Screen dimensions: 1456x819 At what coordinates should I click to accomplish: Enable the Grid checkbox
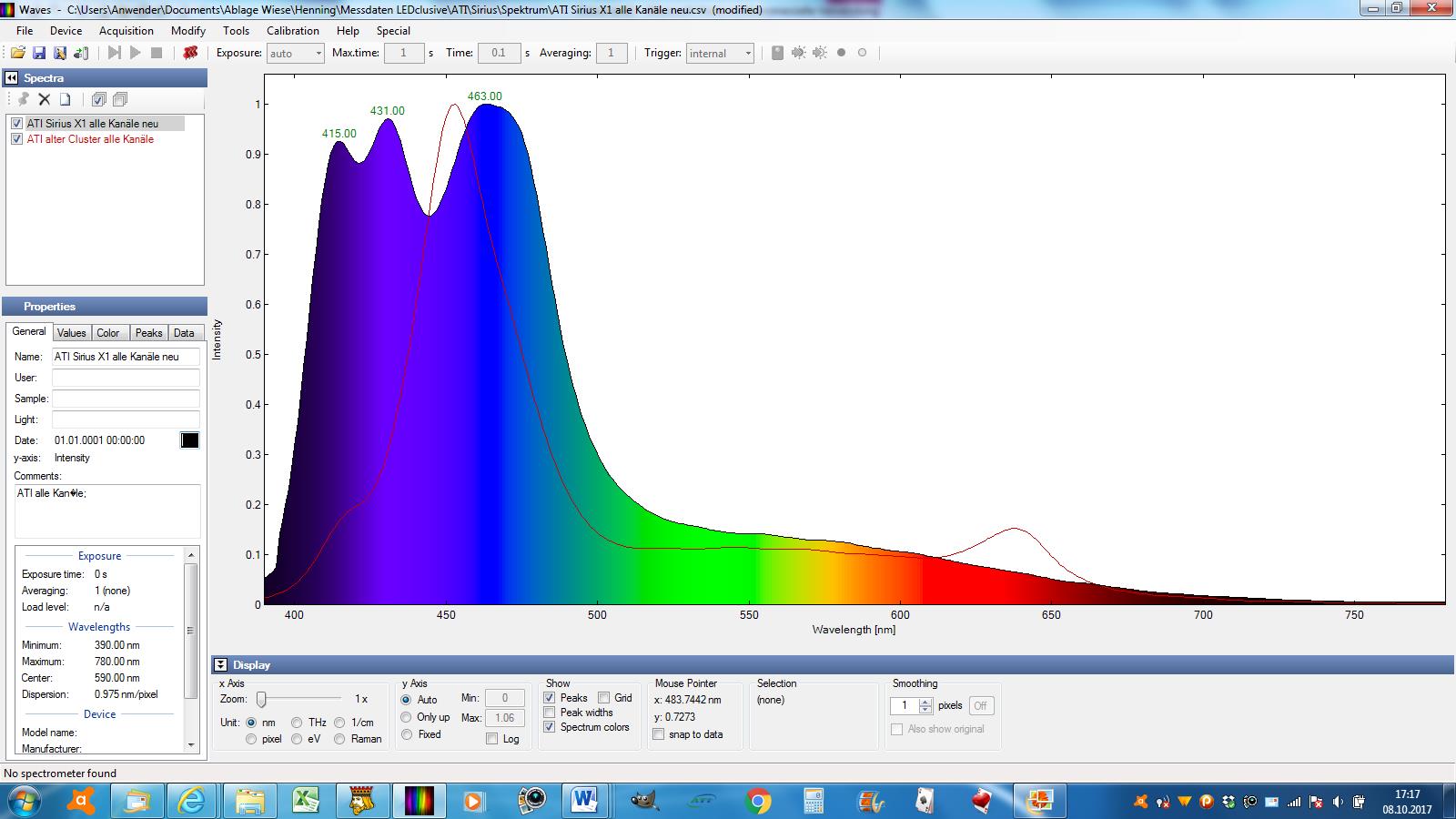tap(604, 698)
